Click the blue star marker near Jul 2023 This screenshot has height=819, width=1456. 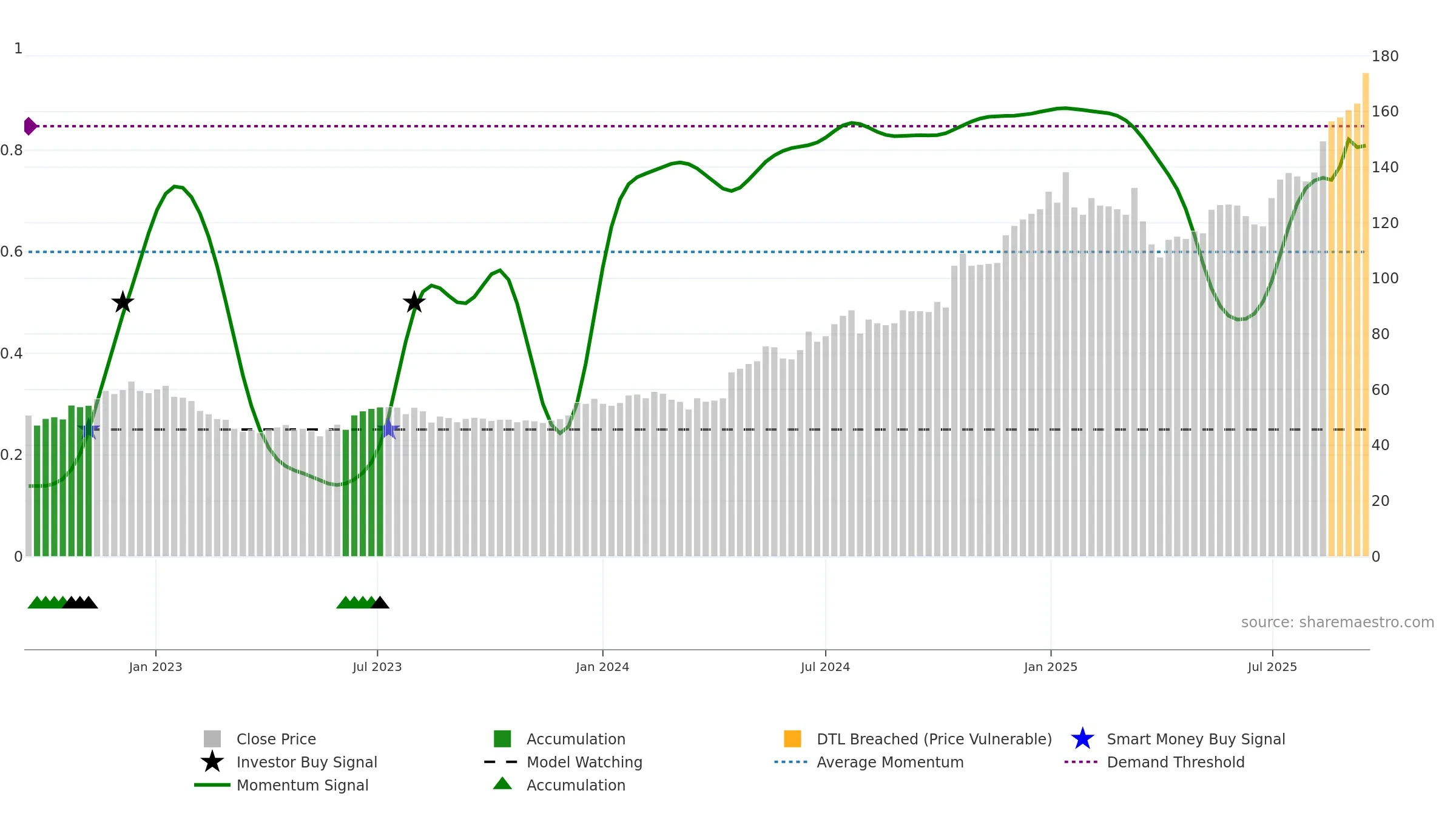click(x=389, y=430)
